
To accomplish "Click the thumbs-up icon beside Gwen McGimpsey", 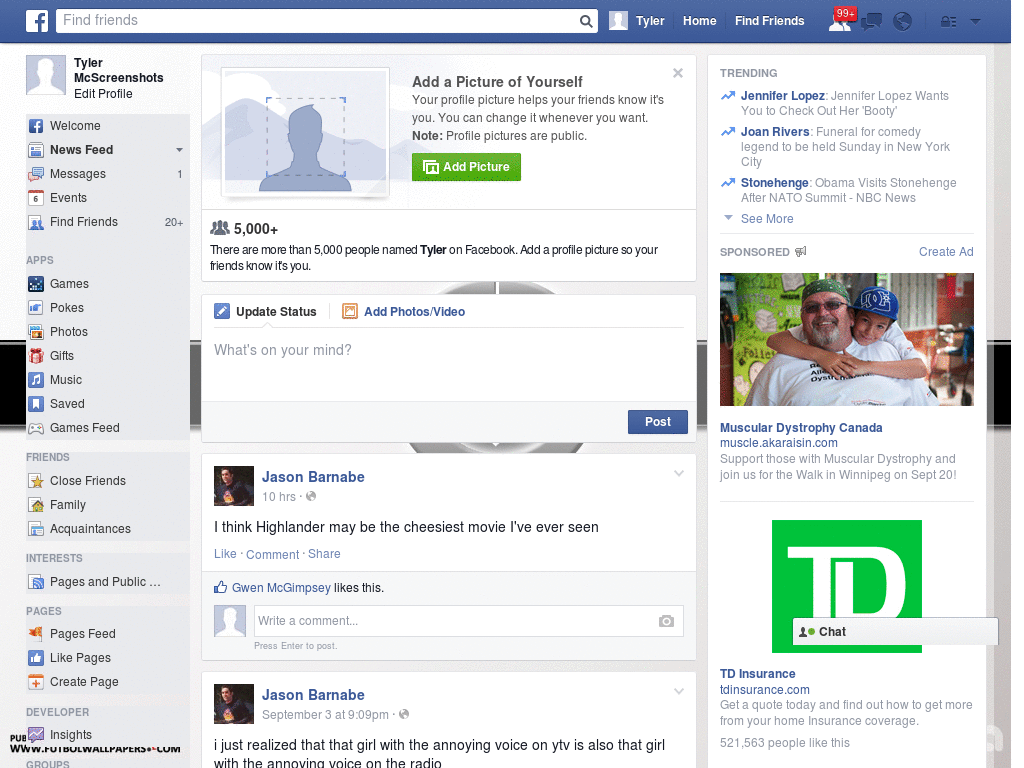I will [x=221, y=587].
